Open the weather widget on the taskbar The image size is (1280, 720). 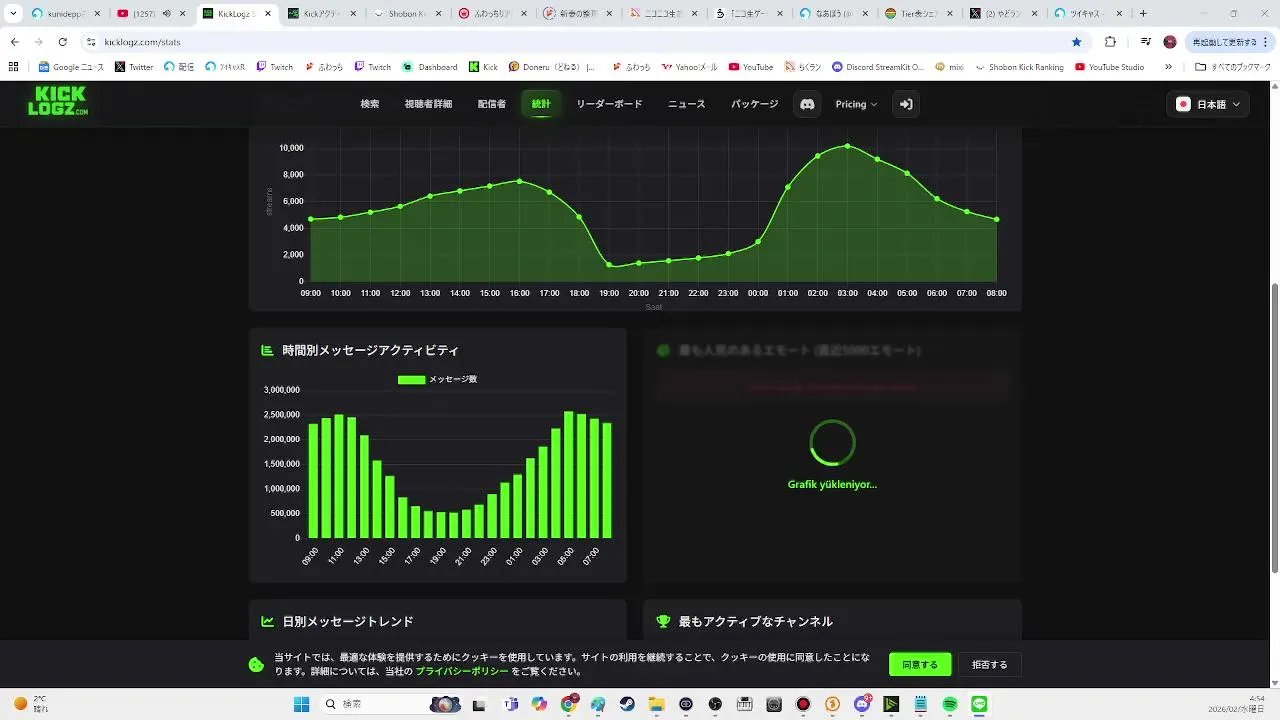point(30,704)
